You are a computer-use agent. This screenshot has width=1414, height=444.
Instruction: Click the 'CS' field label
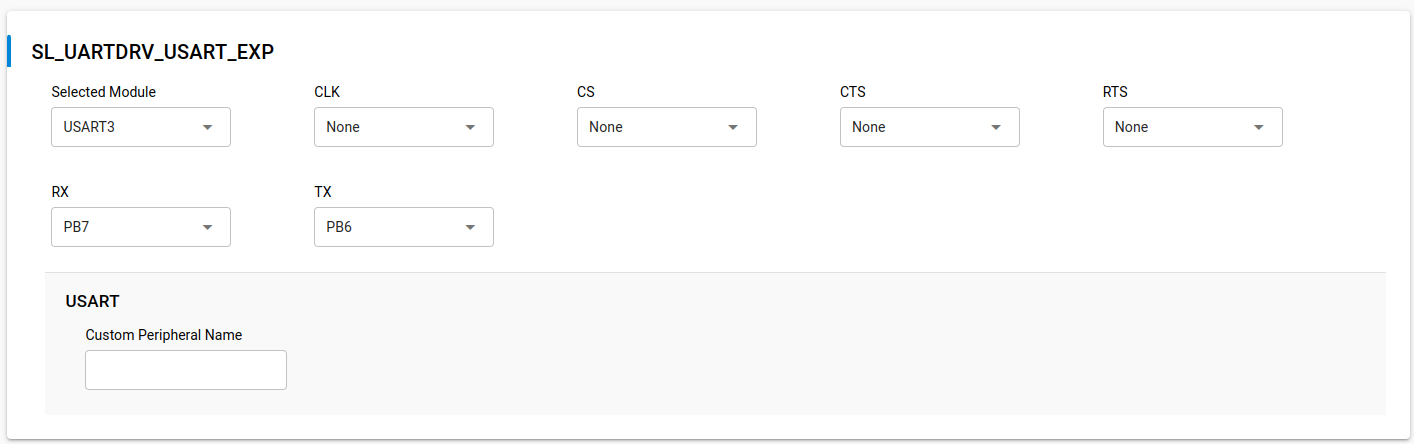[x=586, y=92]
